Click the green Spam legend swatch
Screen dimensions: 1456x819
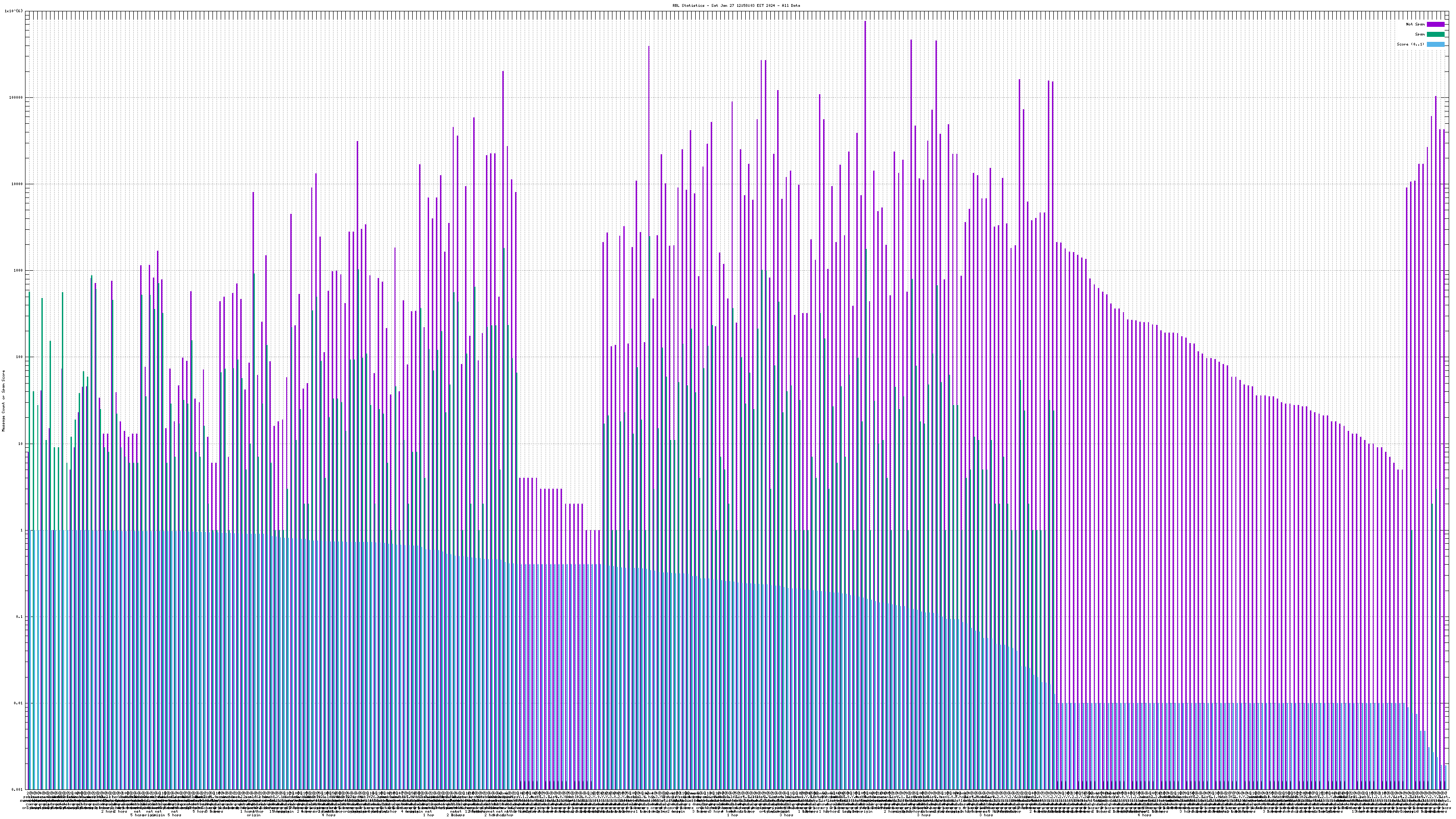point(1436,35)
